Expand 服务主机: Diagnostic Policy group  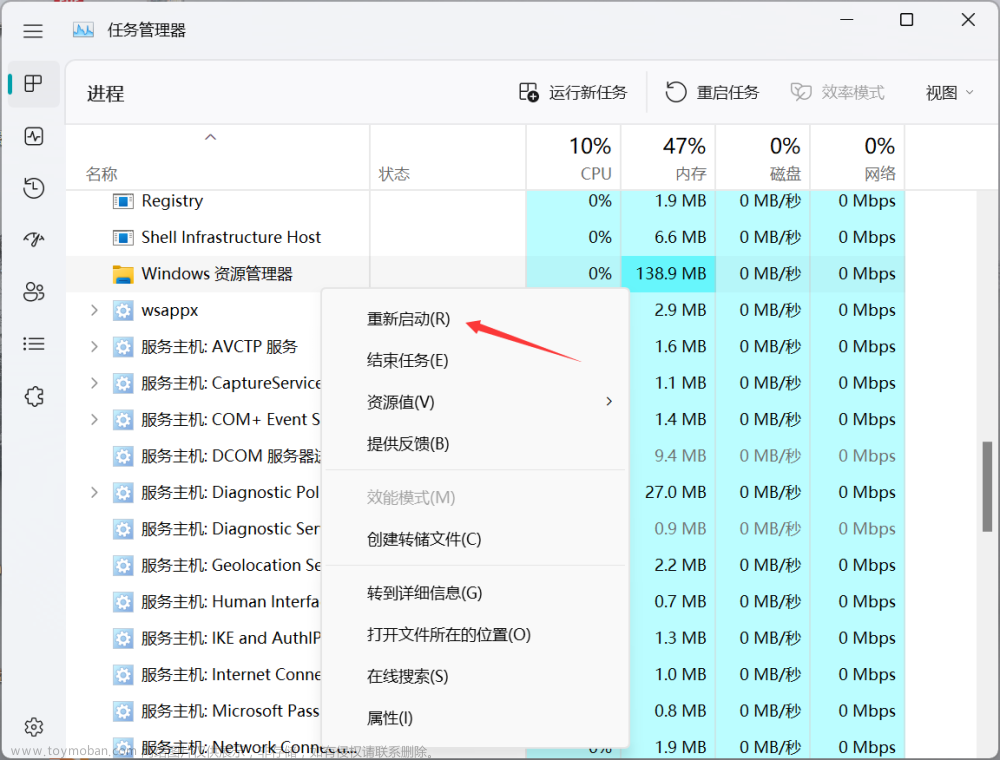(x=94, y=492)
